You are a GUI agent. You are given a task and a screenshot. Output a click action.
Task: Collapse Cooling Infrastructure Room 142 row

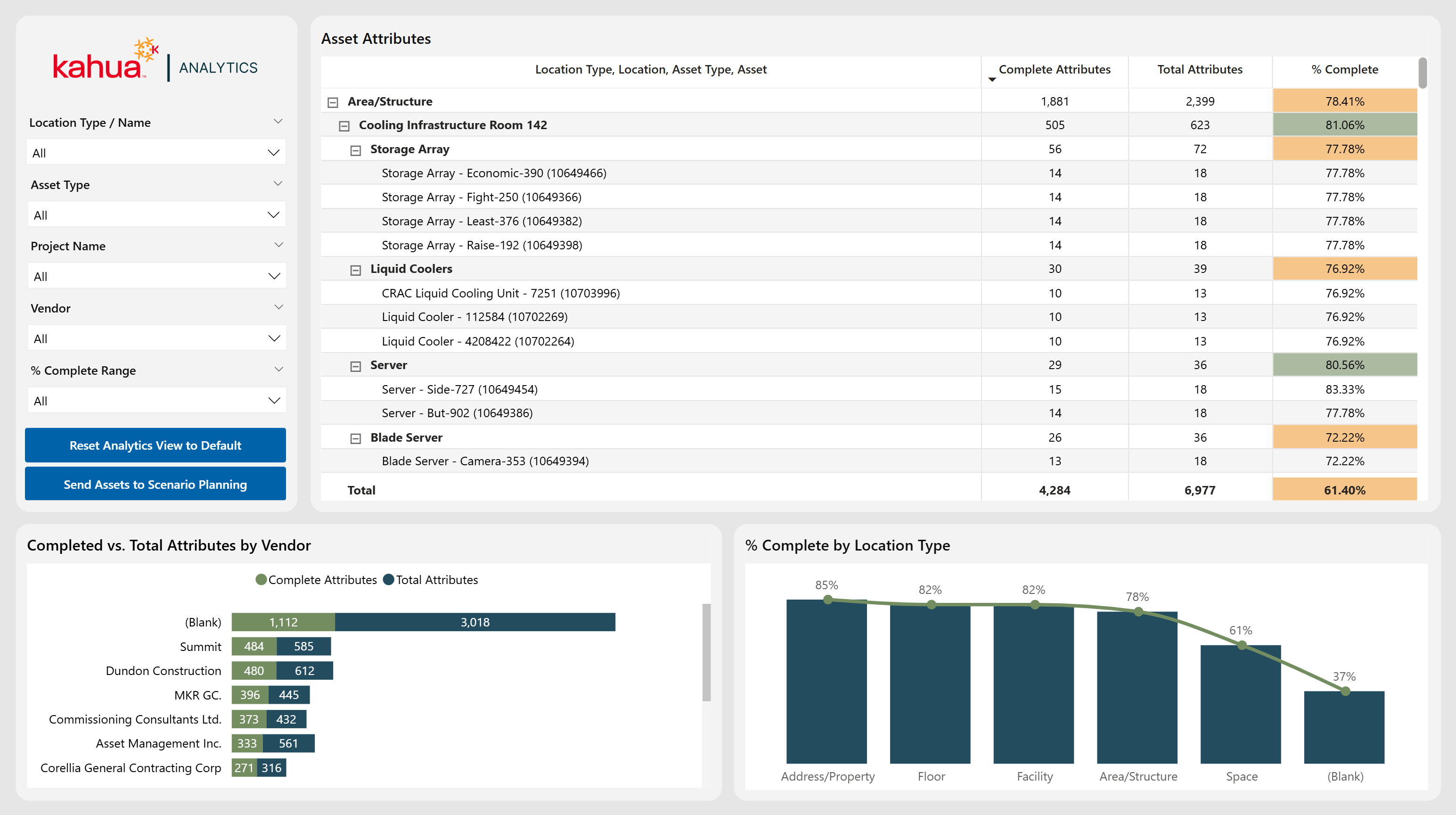[x=344, y=126]
